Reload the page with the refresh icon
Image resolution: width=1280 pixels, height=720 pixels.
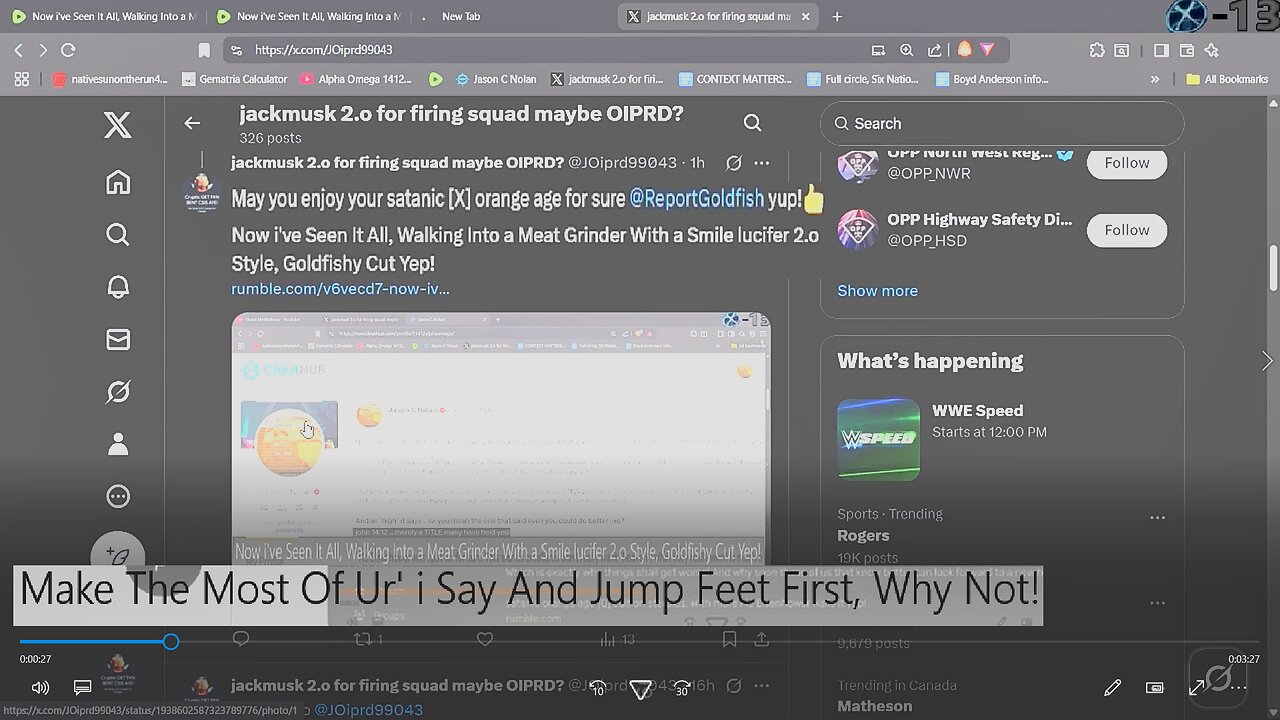(68, 50)
